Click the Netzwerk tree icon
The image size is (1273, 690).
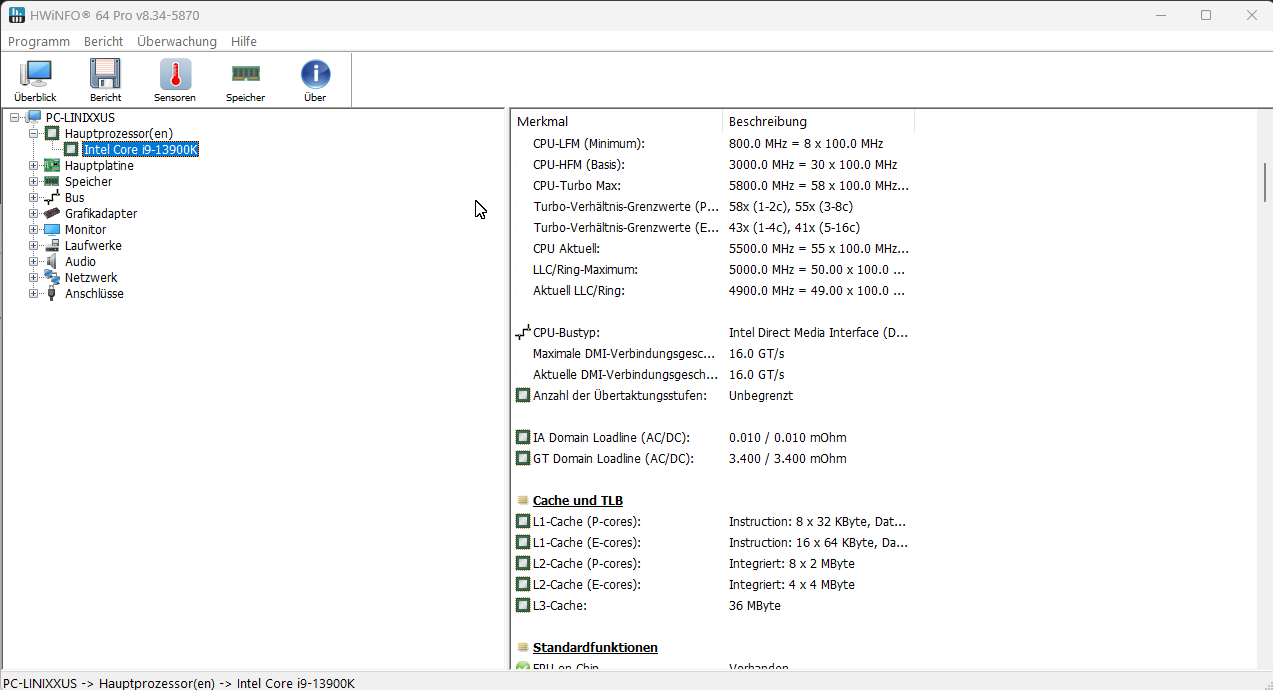click(52, 277)
